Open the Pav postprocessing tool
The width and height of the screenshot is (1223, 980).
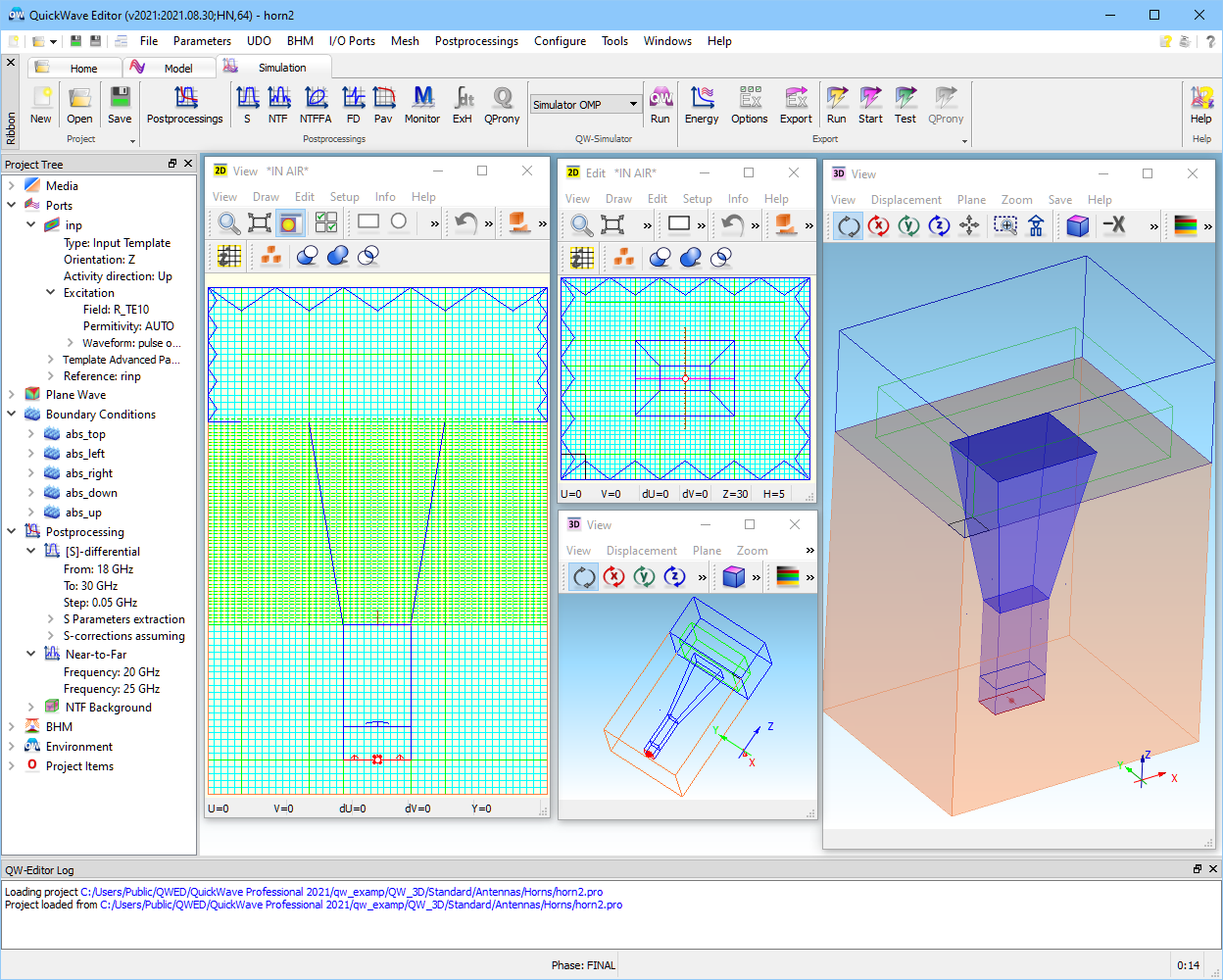(x=383, y=105)
